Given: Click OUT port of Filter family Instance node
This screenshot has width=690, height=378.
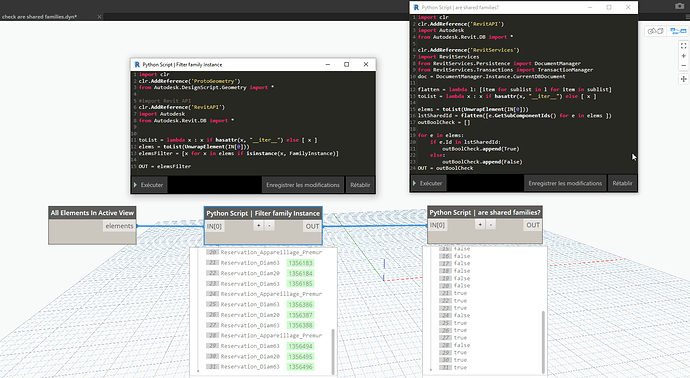Looking at the screenshot, I should [x=312, y=226].
